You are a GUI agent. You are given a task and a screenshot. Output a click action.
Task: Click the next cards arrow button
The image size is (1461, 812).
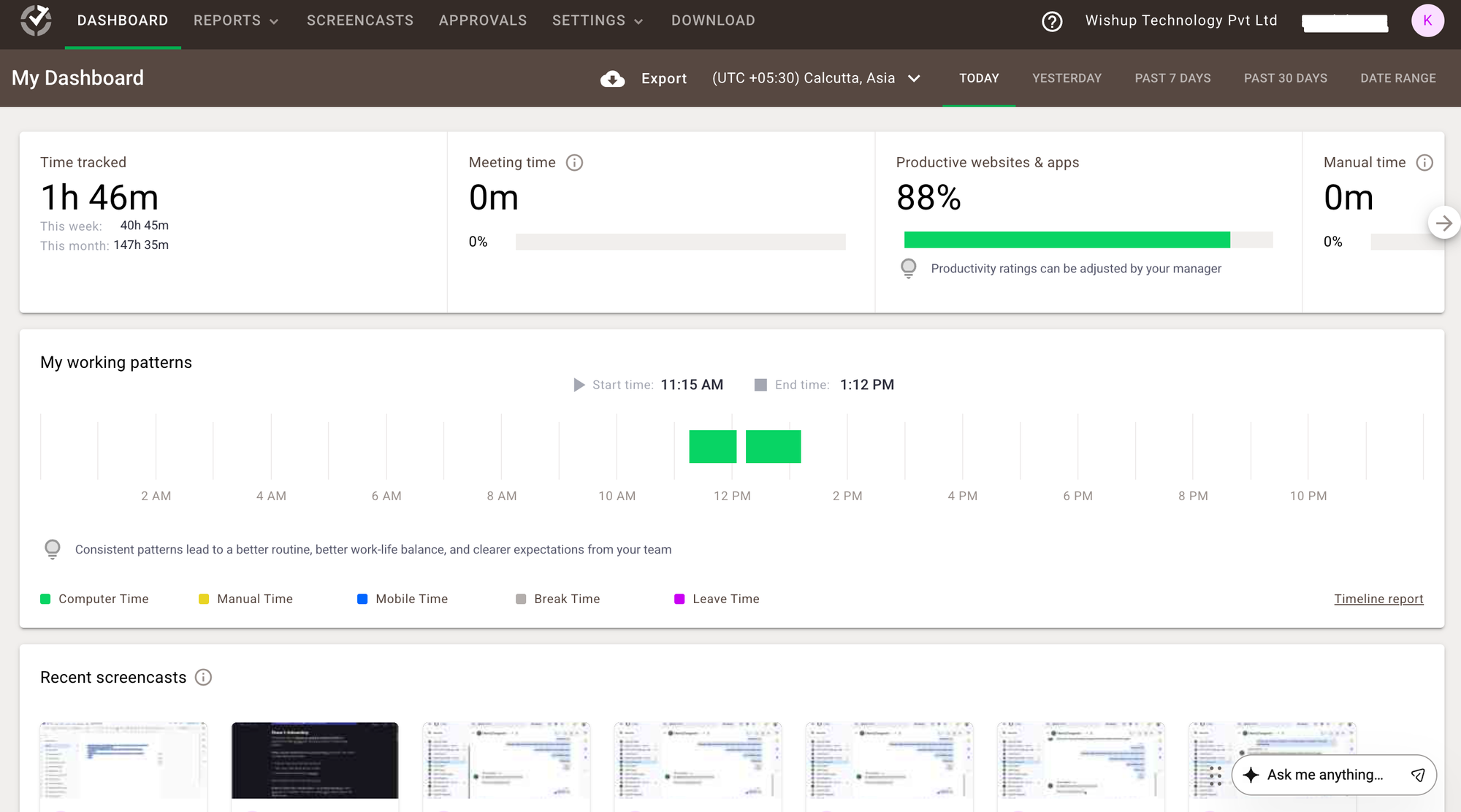coord(1443,223)
